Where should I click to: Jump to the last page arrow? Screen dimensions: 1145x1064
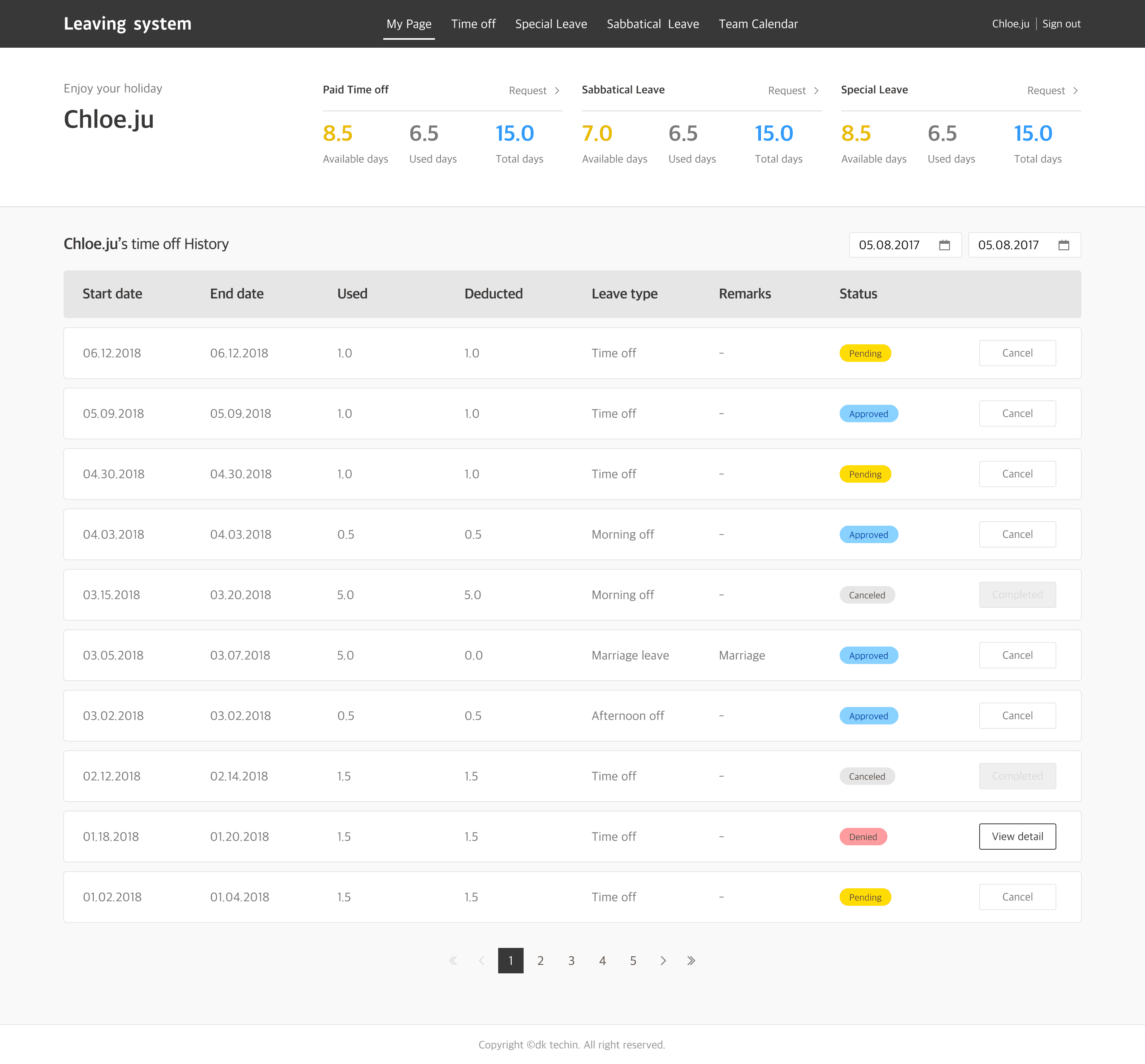[x=691, y=960]
